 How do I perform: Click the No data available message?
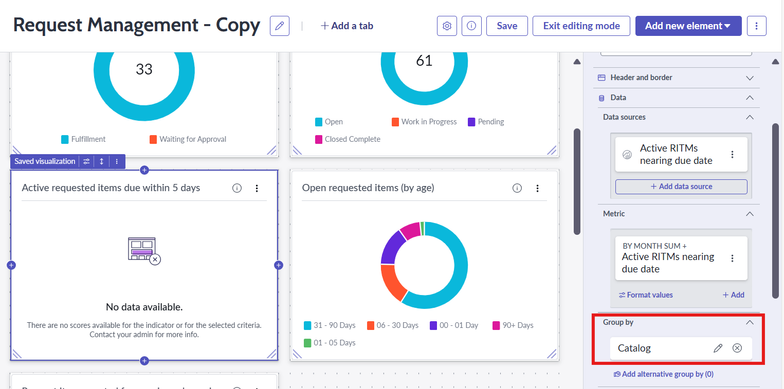coord(144,306)
